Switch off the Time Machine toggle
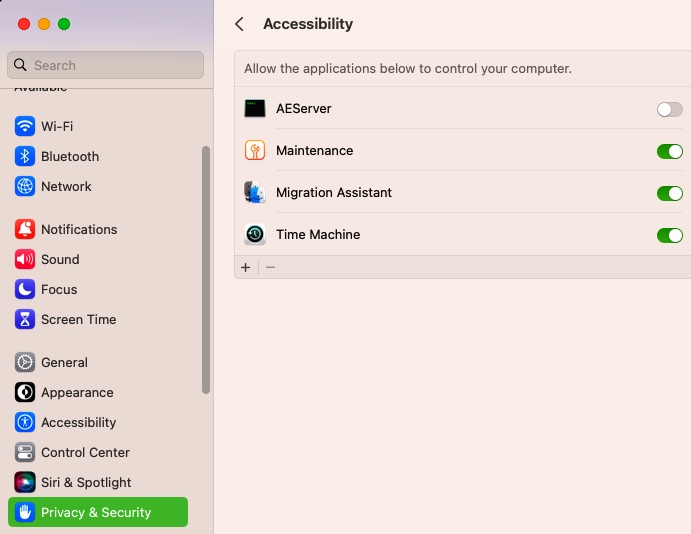The image size is (691, 534). coord(669,235)
